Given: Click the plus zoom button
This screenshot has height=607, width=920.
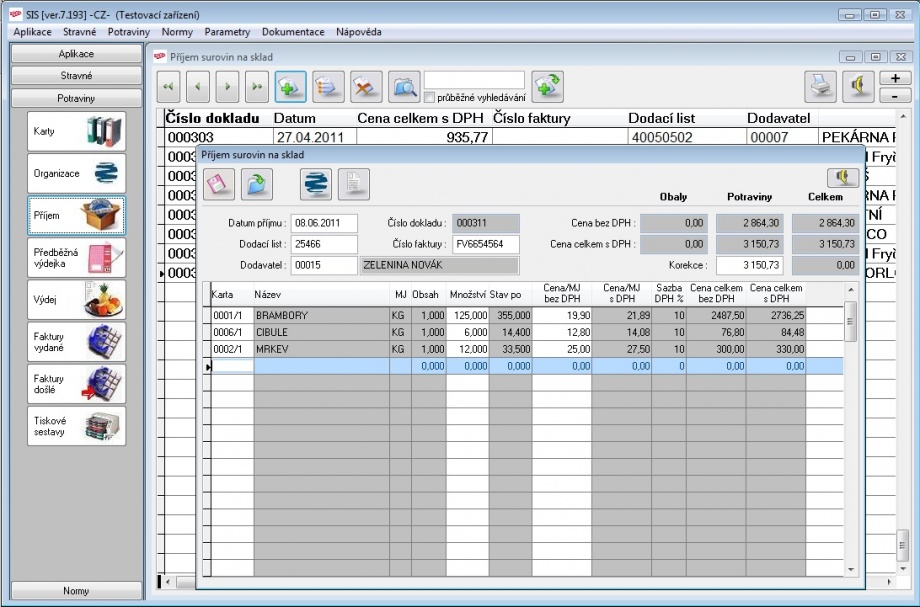Looking at the screenshot, I should (895, 79).
